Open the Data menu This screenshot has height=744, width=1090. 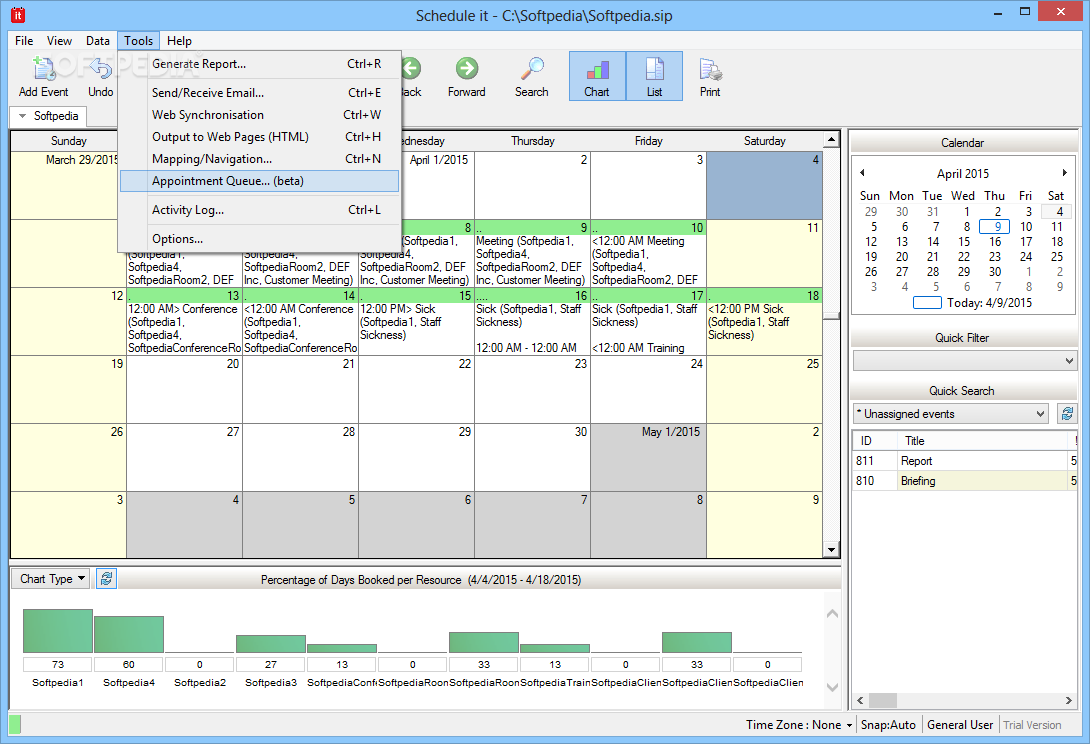(98, 41)
